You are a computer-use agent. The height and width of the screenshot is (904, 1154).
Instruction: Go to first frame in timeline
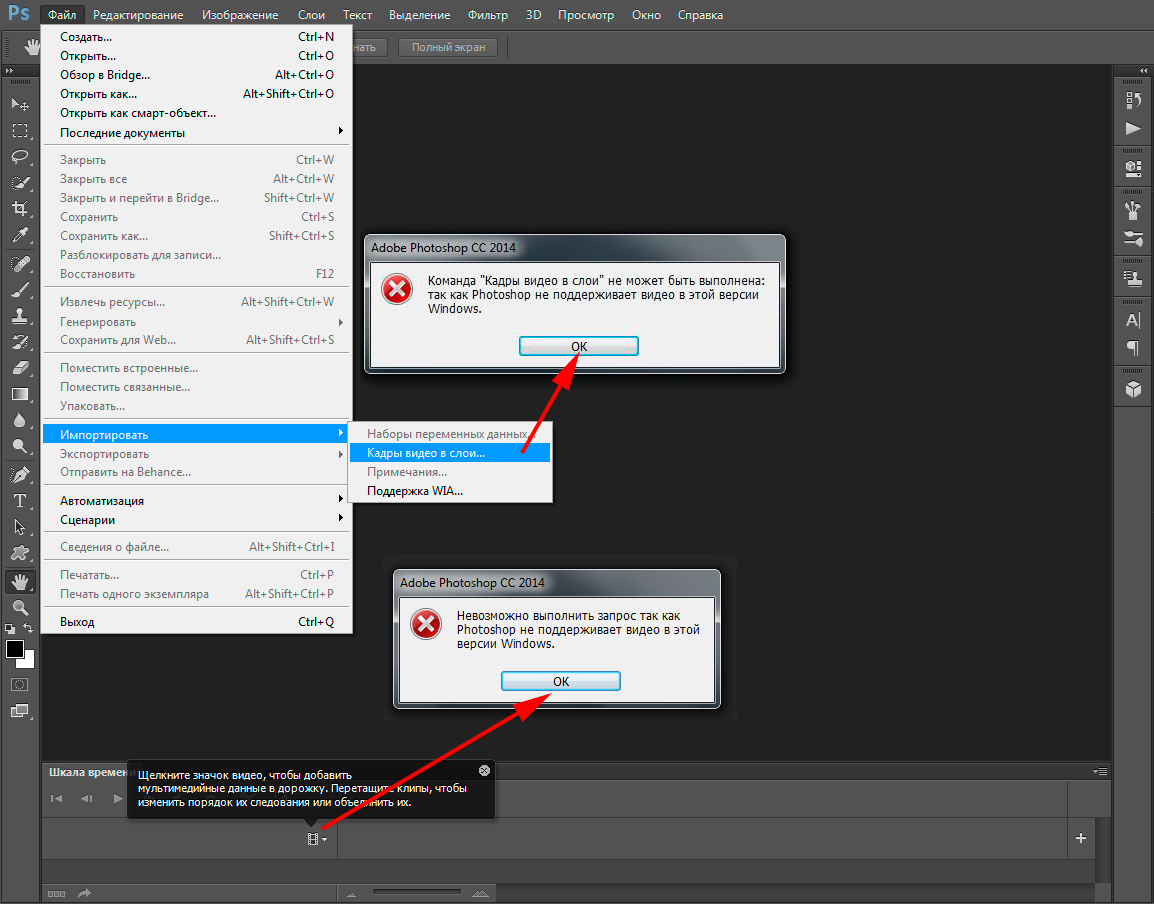point(57,798)
